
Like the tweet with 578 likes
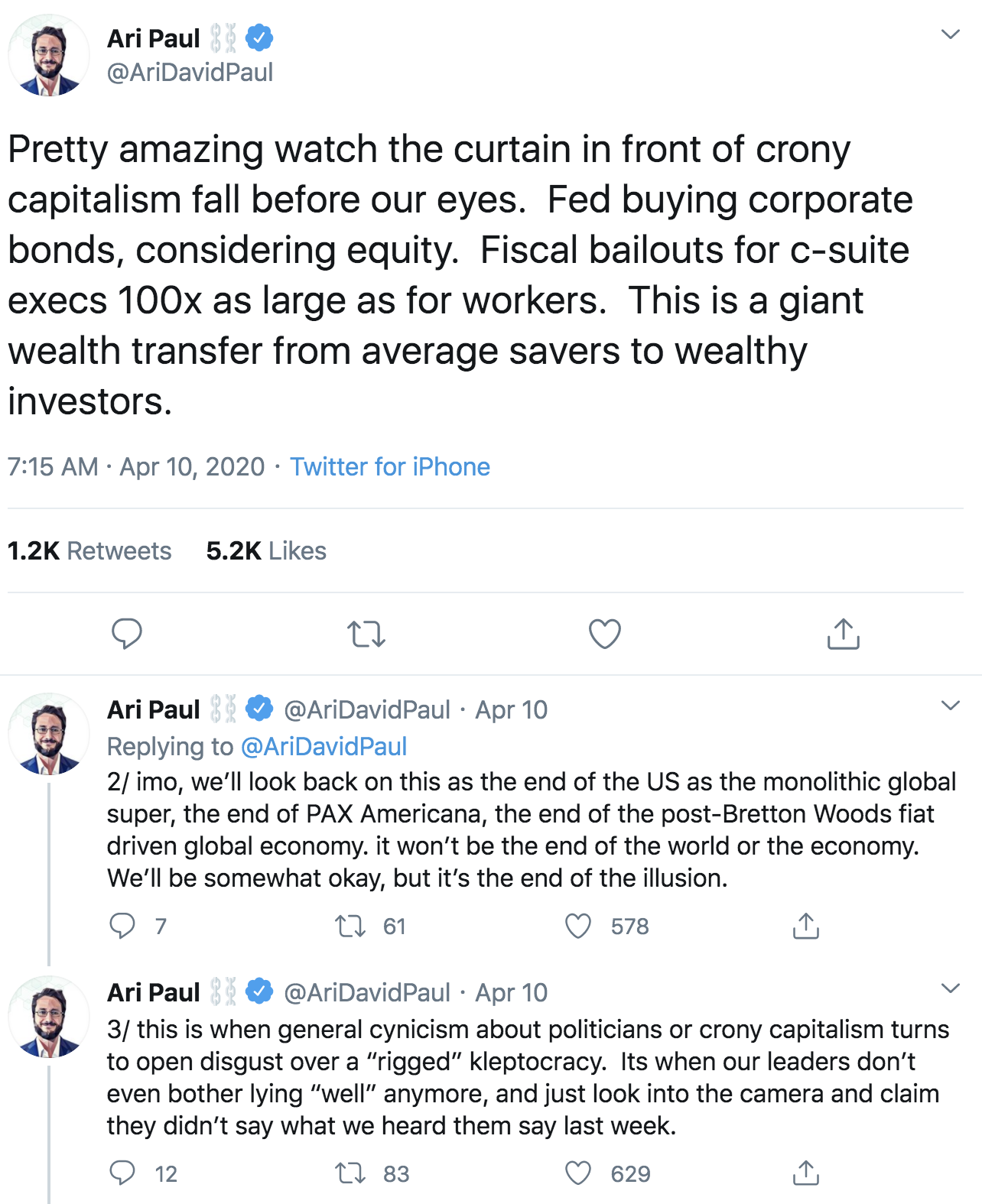(578, 926)
